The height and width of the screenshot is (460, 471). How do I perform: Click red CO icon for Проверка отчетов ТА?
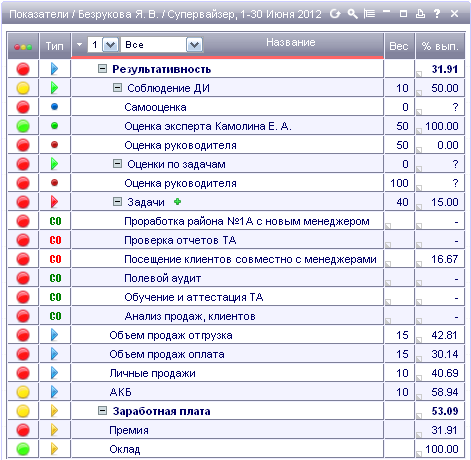point(55,240)
